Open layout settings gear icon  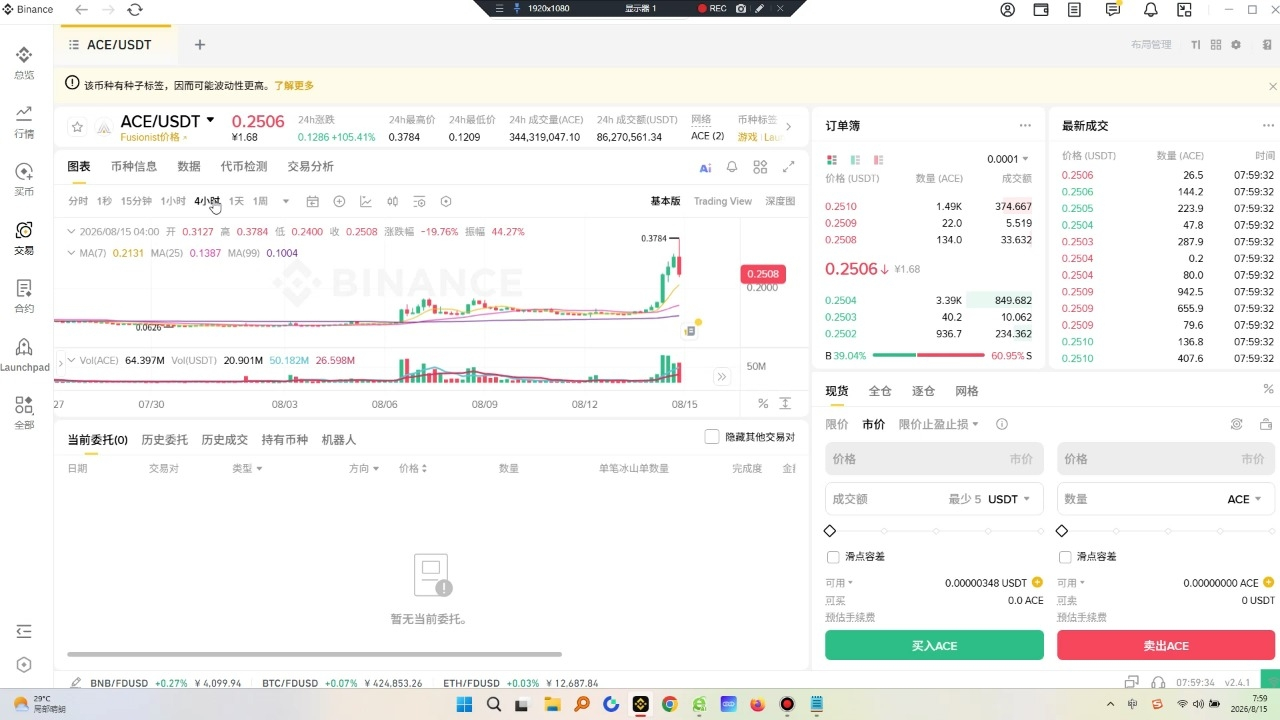[1236, 45]
